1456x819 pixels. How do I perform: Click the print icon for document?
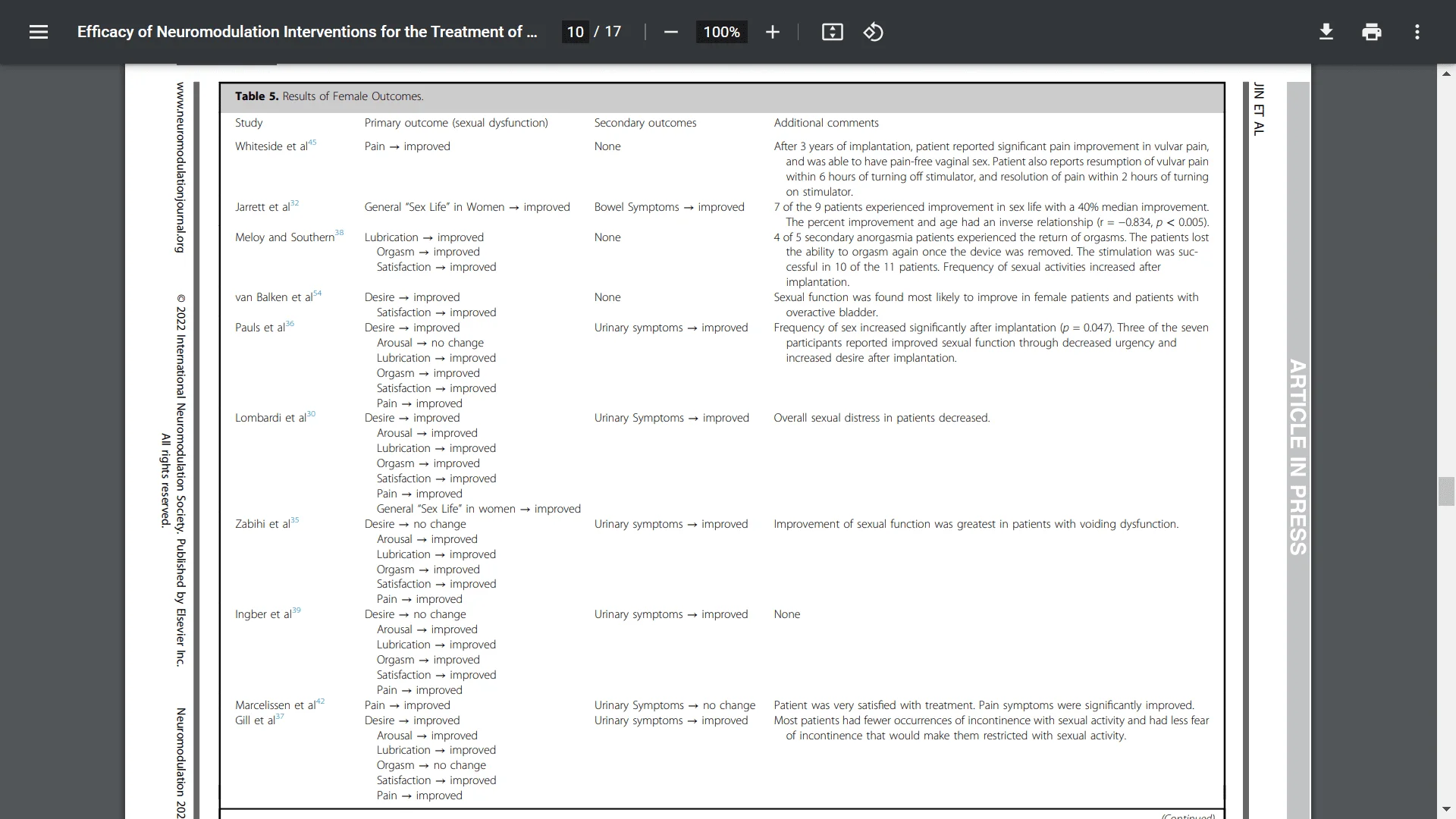[1372, 31]
